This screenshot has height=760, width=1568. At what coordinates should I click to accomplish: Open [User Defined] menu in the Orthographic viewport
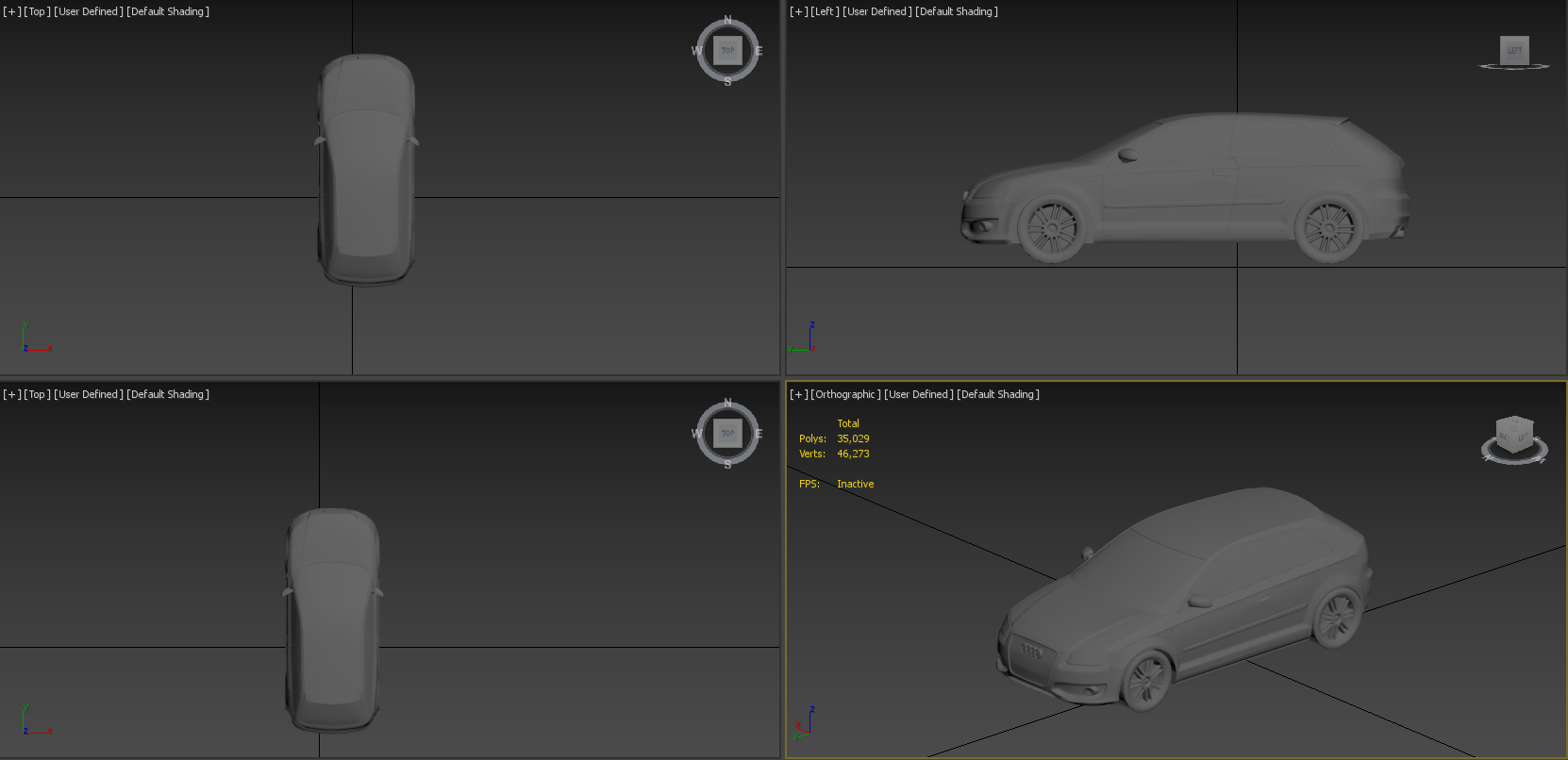point(919,395)
